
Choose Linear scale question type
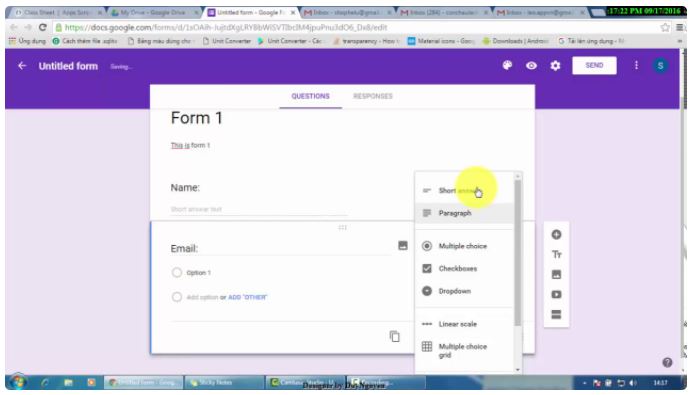464,324
